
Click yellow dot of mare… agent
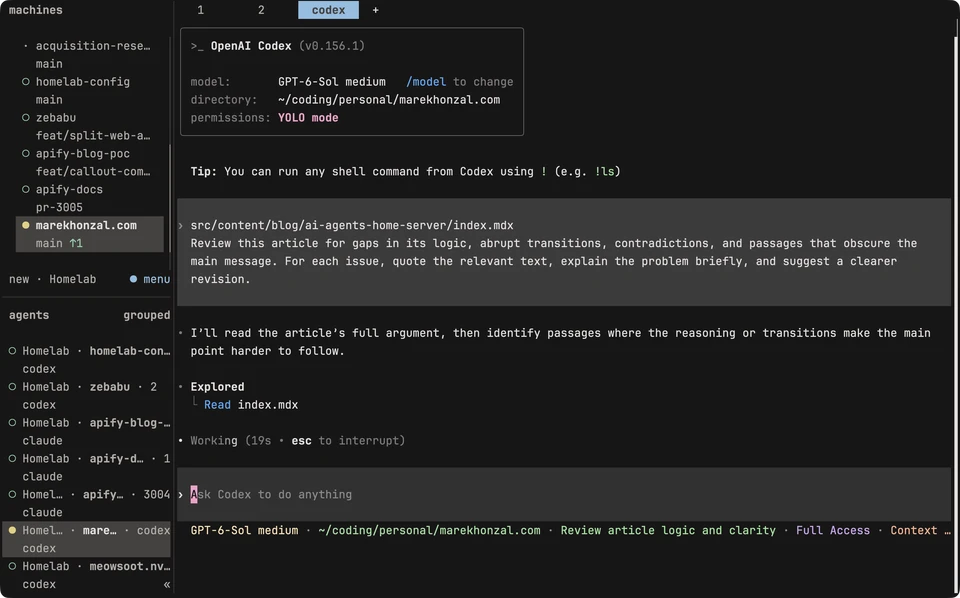pyautogui.click(x=12, y=530)
